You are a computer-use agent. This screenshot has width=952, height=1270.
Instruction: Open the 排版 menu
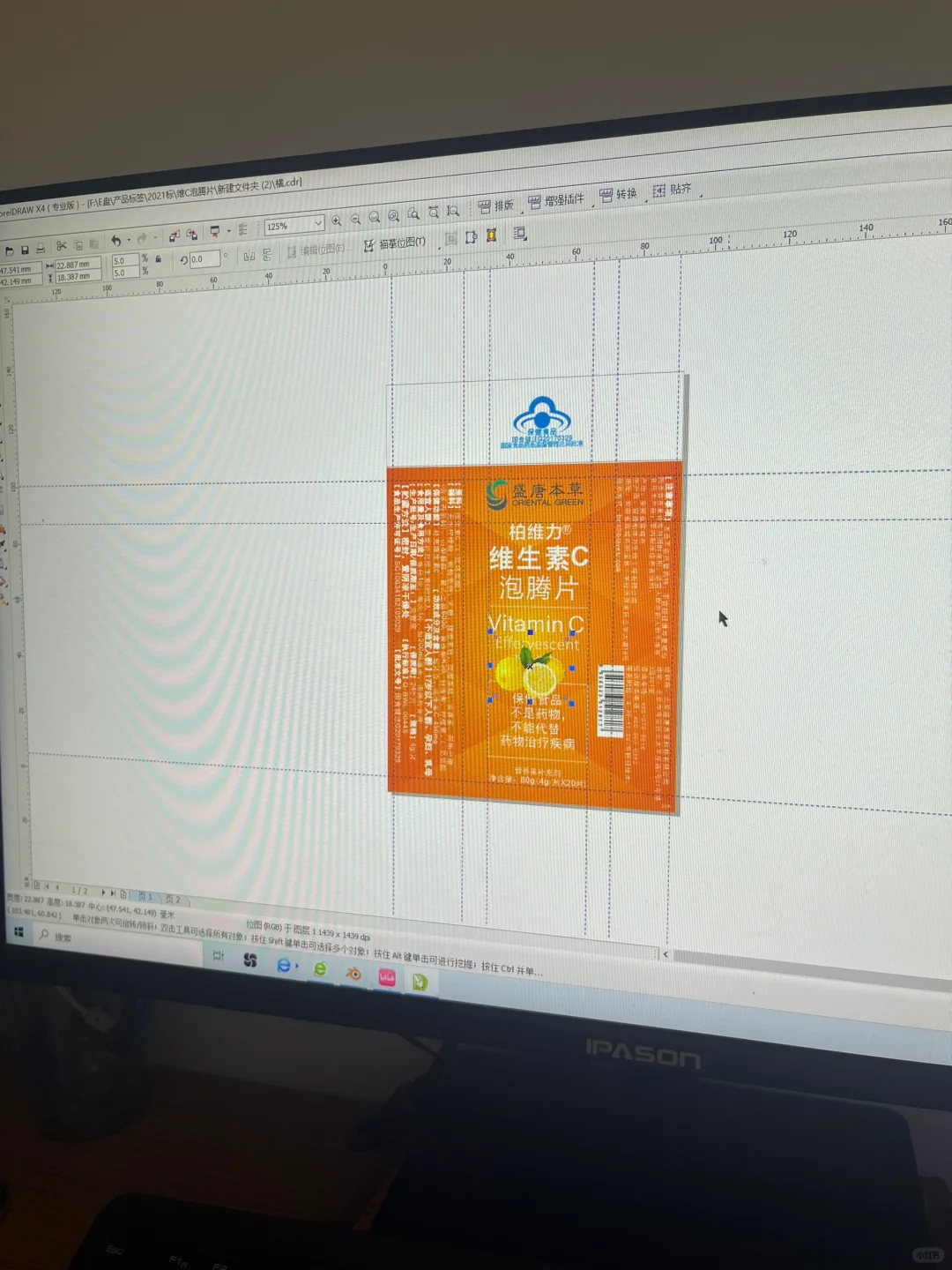click(495, 205)
